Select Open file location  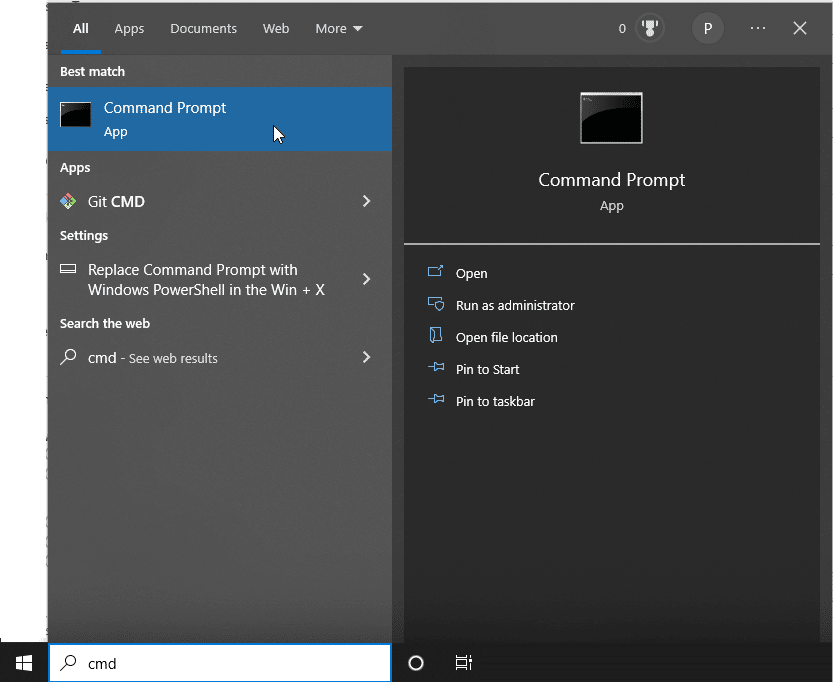pyautogui.click(x=506, y=337)
